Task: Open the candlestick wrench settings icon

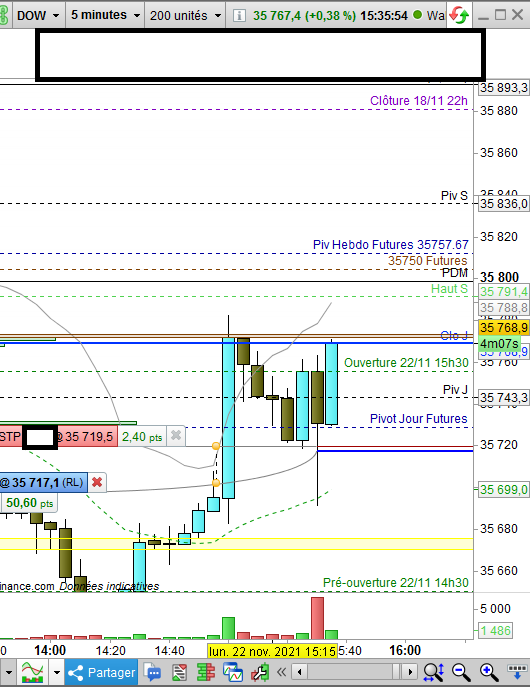Action: [x=259, y=672]
